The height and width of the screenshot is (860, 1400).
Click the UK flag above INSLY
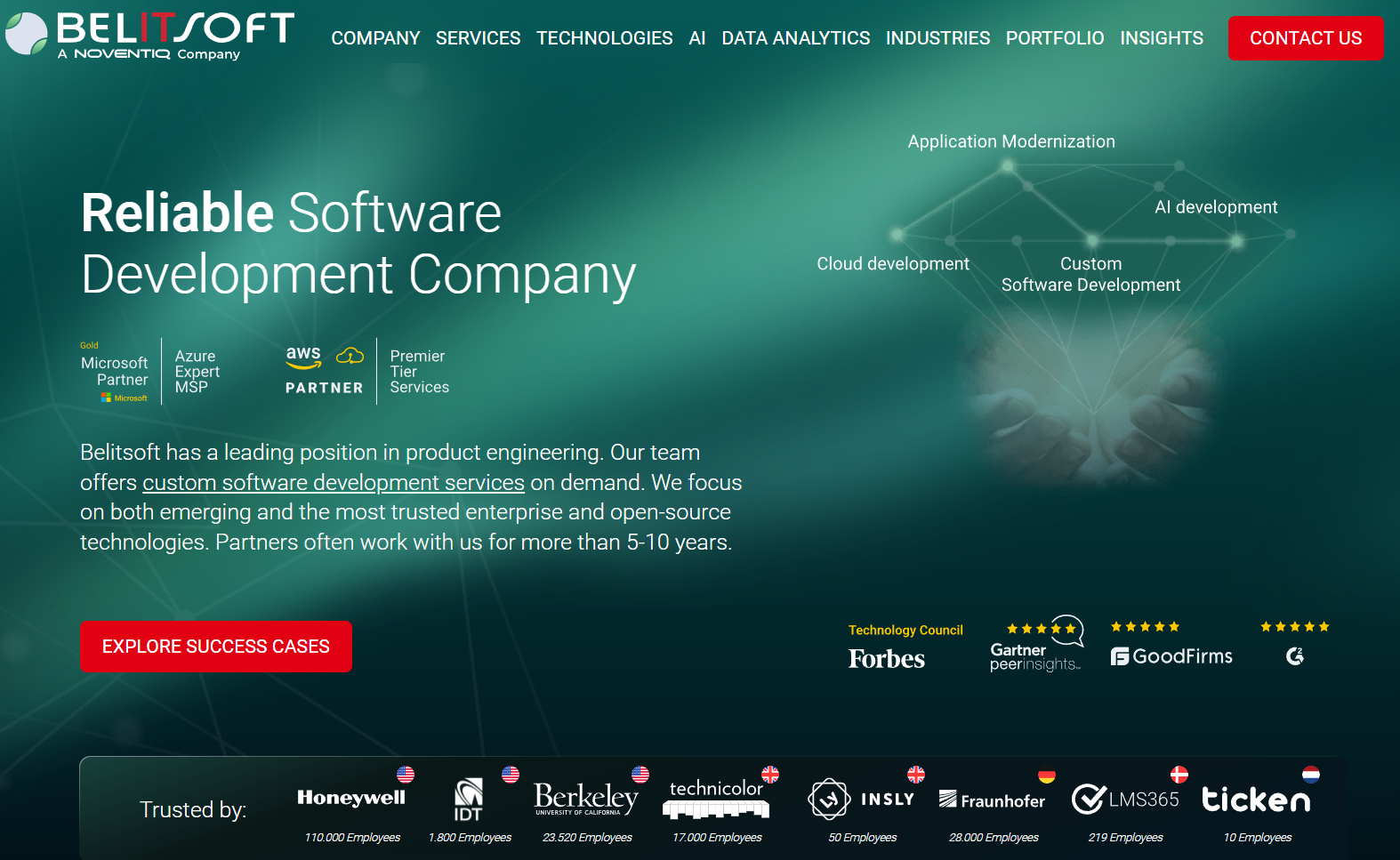916,774
